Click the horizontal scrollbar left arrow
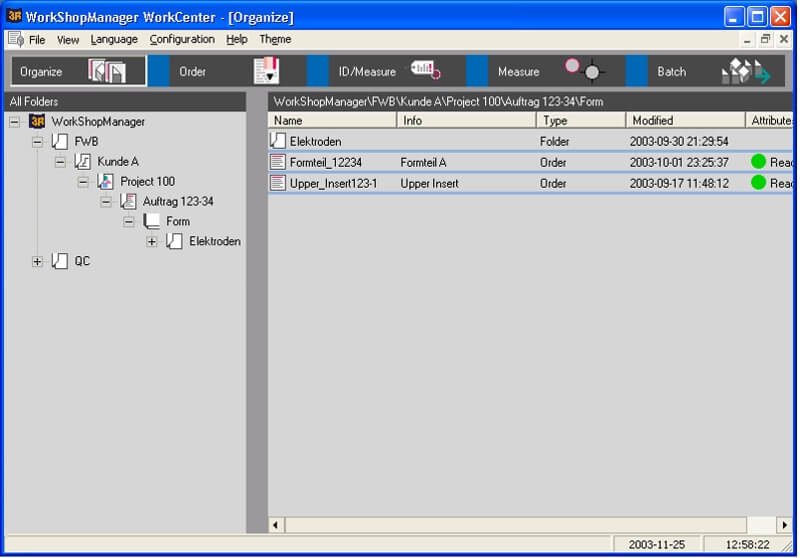The height and width of the screenshot is (558, 800). coord(276,525)
